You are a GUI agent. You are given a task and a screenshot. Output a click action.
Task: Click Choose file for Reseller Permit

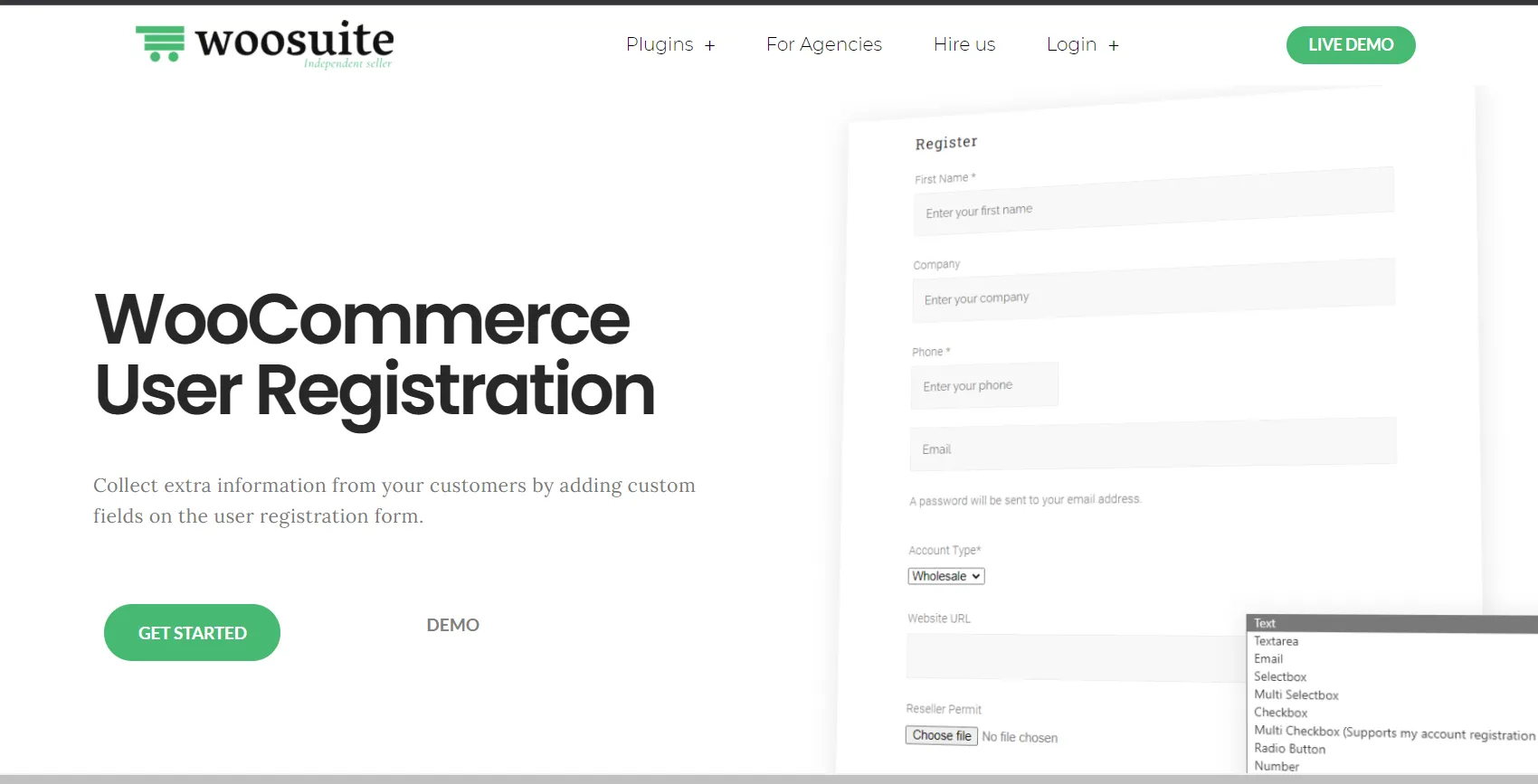point(942,735)
